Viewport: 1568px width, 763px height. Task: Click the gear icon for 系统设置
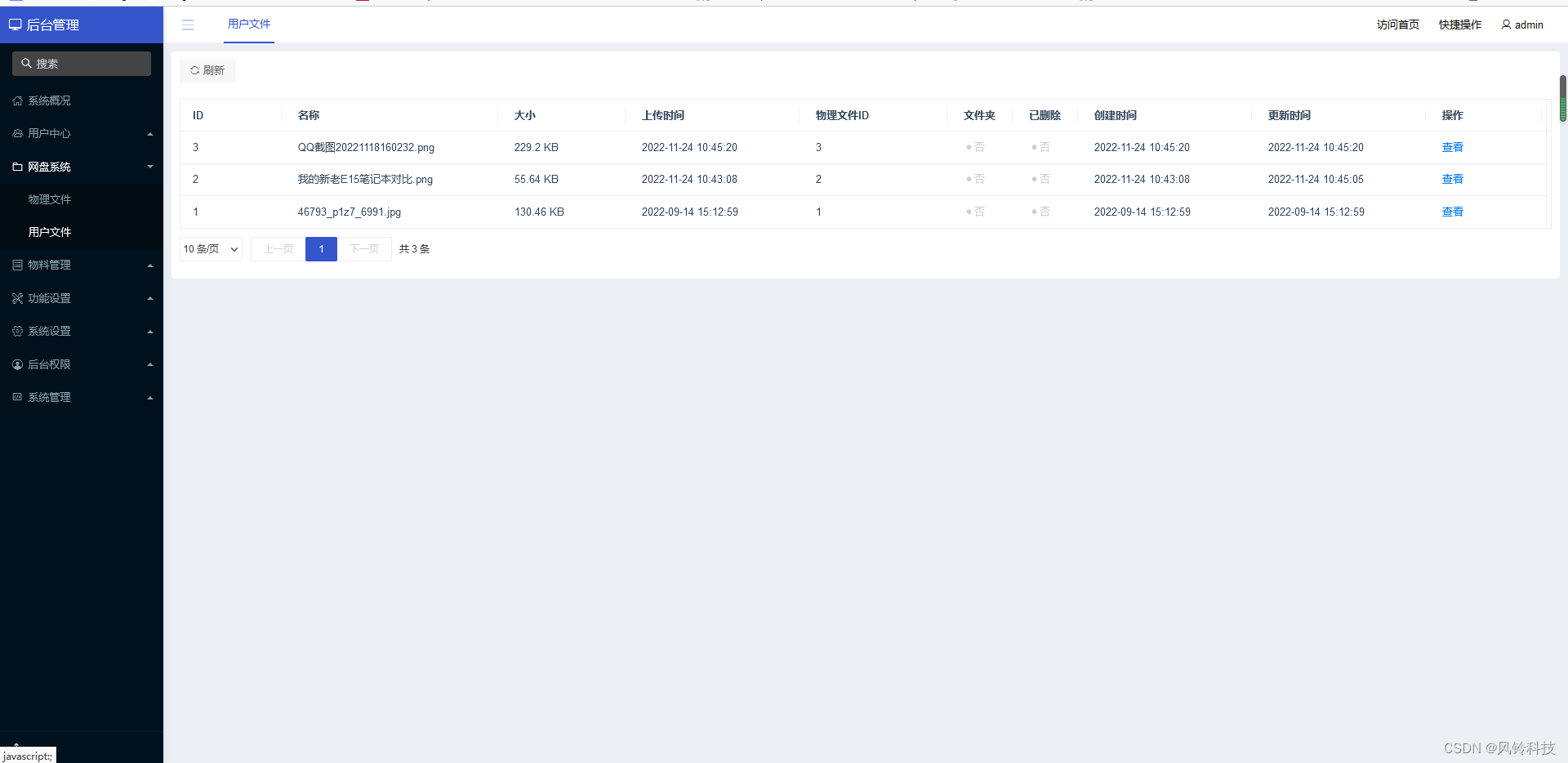point(17,331)
